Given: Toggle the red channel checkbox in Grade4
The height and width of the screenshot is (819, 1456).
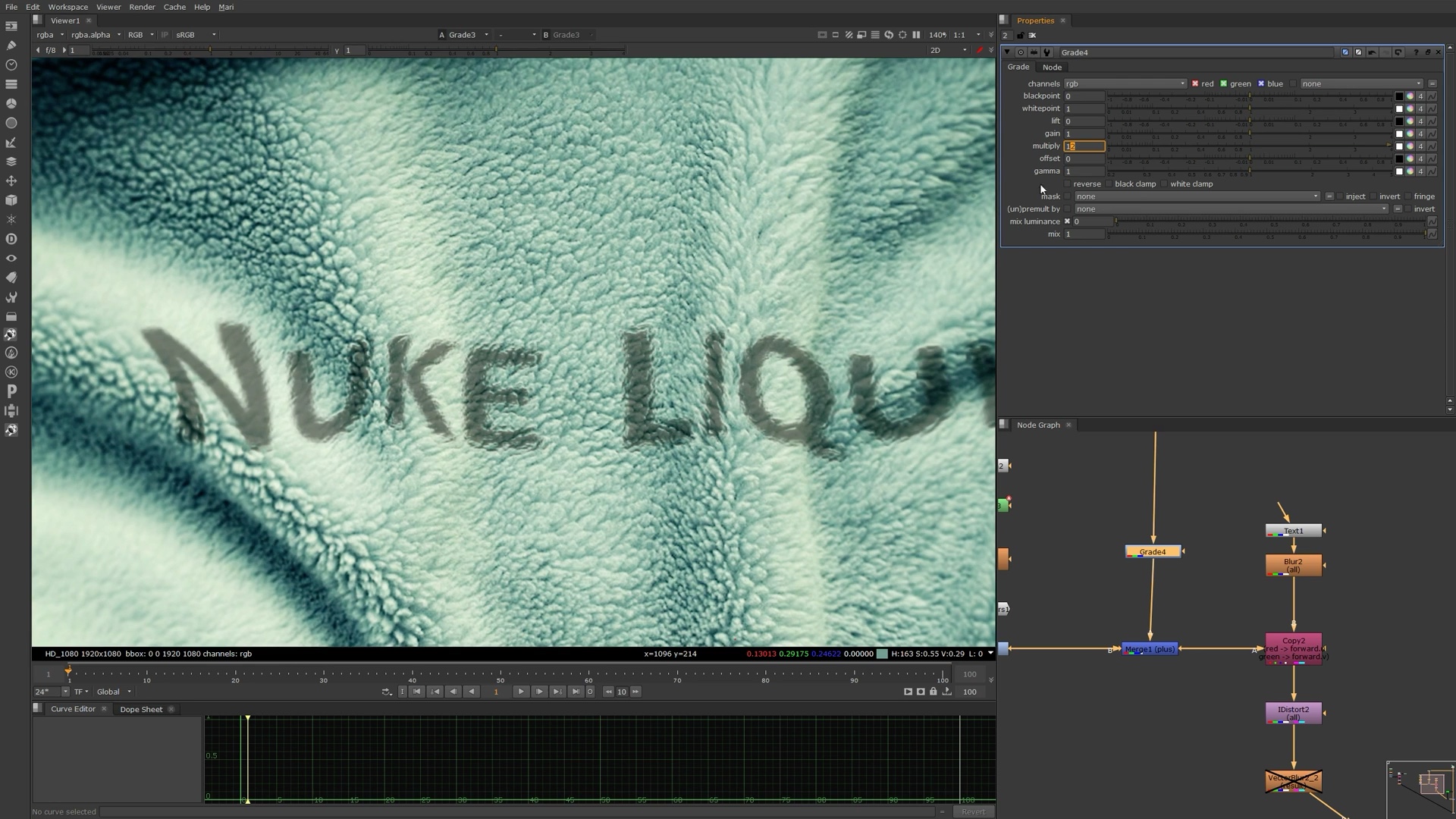Looking at the screenshot, I should [x=1196, y=83].
